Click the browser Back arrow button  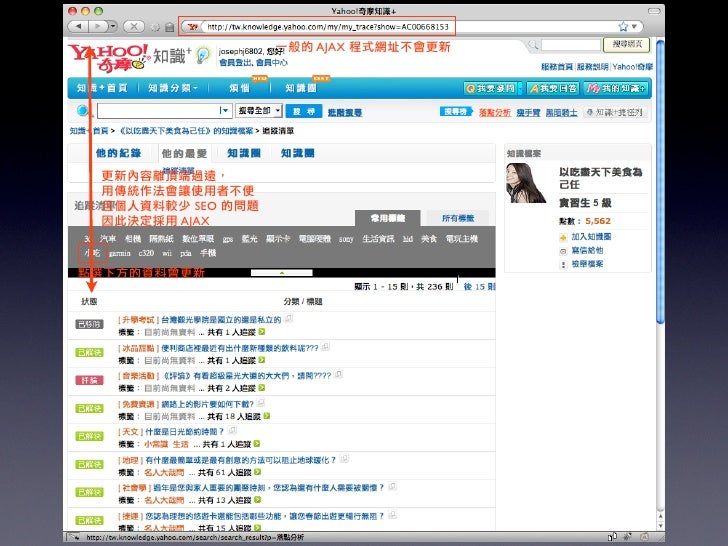click(78, 26)
